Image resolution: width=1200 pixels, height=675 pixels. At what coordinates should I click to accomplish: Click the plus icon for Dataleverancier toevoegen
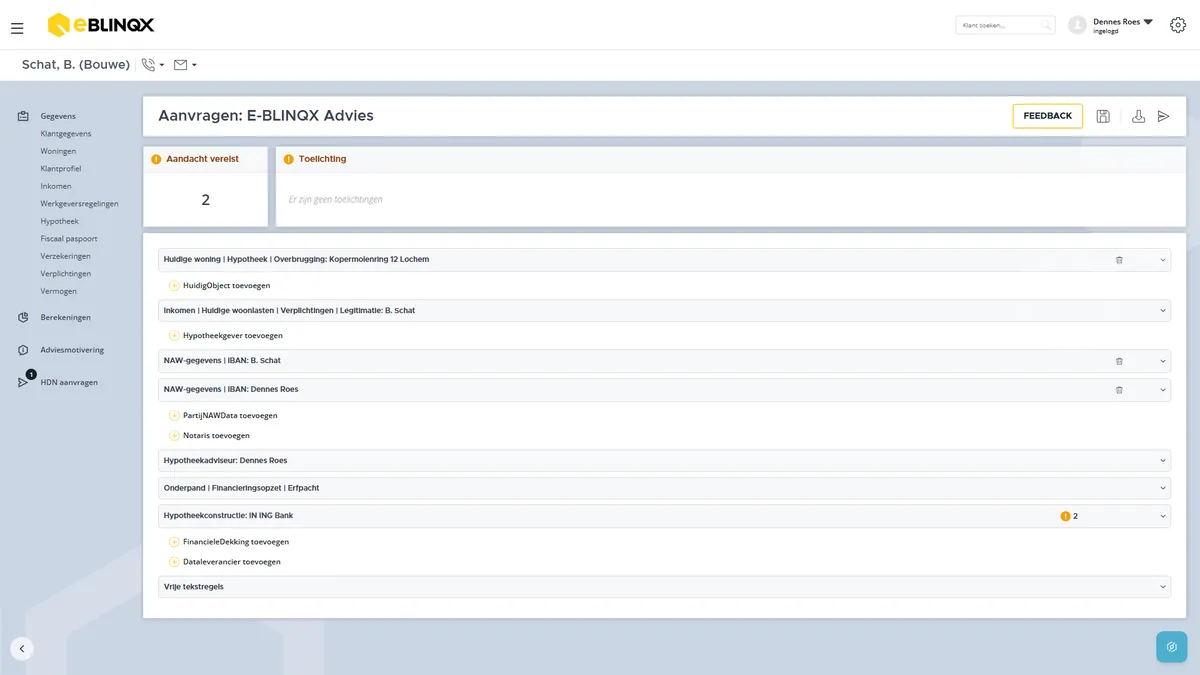click(174, 562)
